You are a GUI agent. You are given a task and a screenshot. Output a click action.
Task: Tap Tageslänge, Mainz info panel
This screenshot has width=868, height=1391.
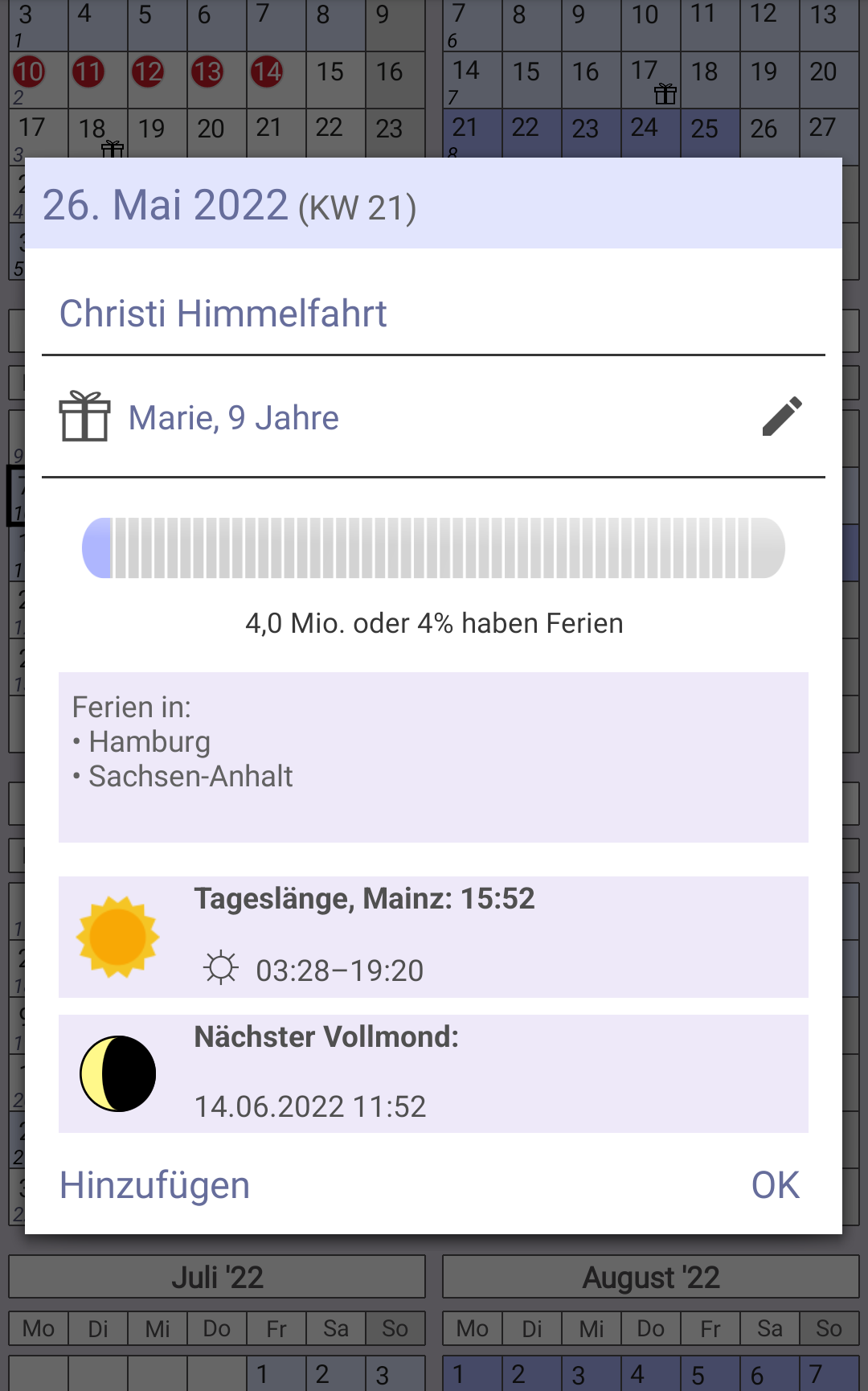coord(433,937)
